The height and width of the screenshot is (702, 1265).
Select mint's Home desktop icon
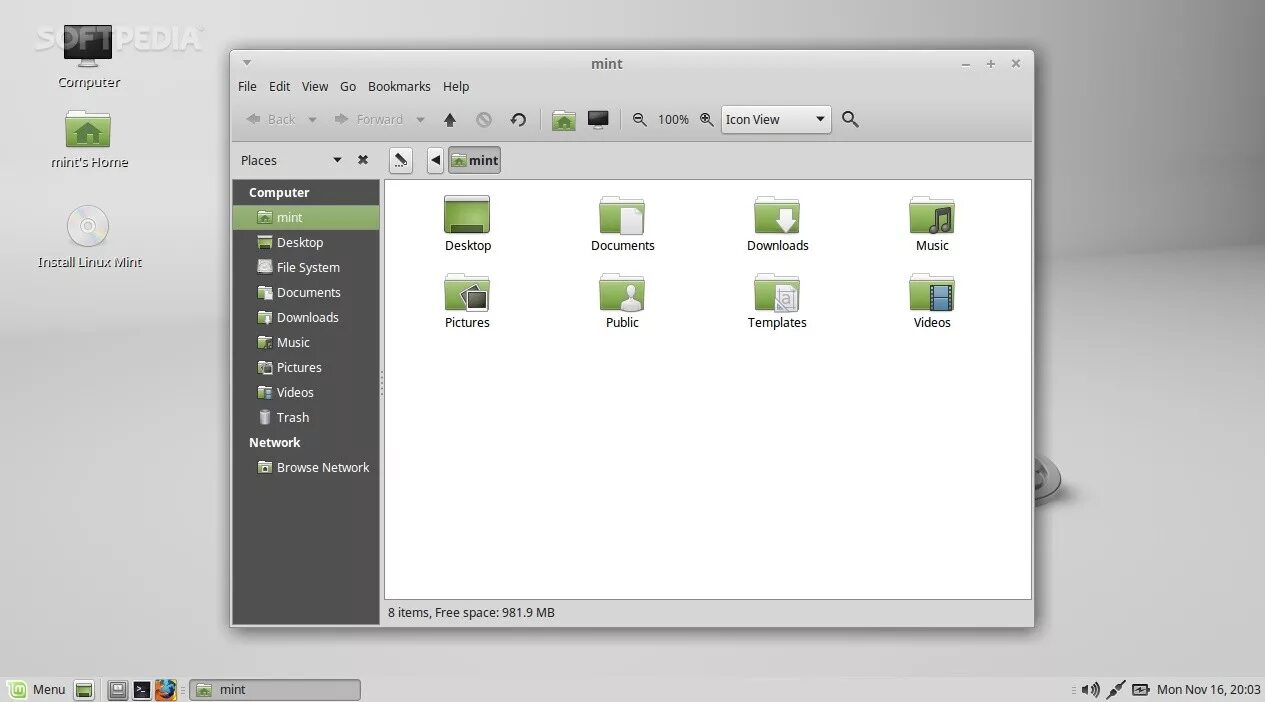(x=88, y=128)
